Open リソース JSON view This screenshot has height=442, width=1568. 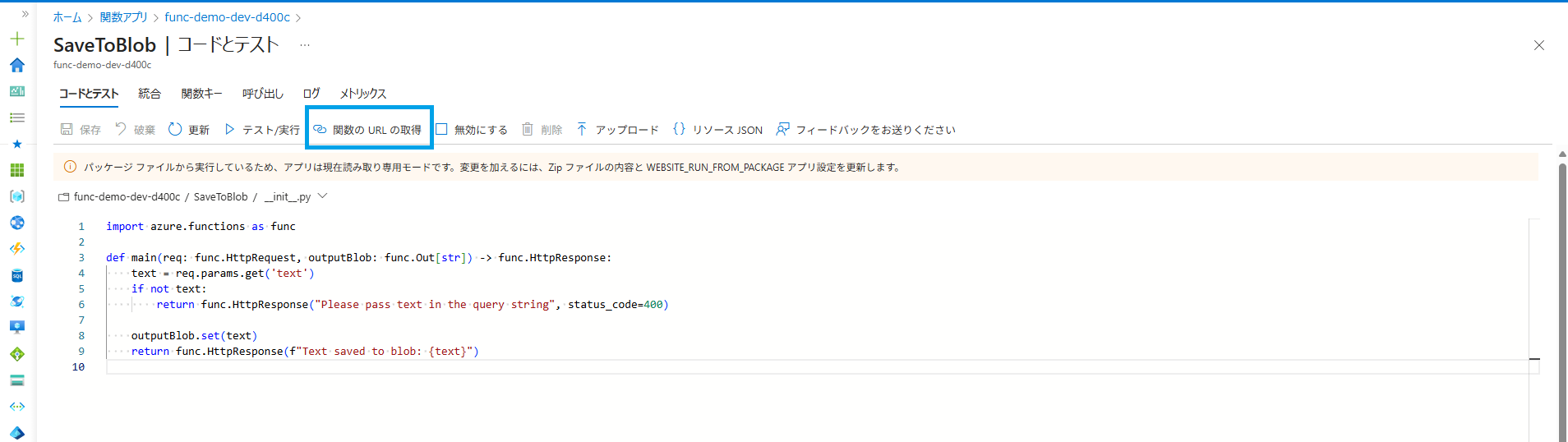pos(717,130)
